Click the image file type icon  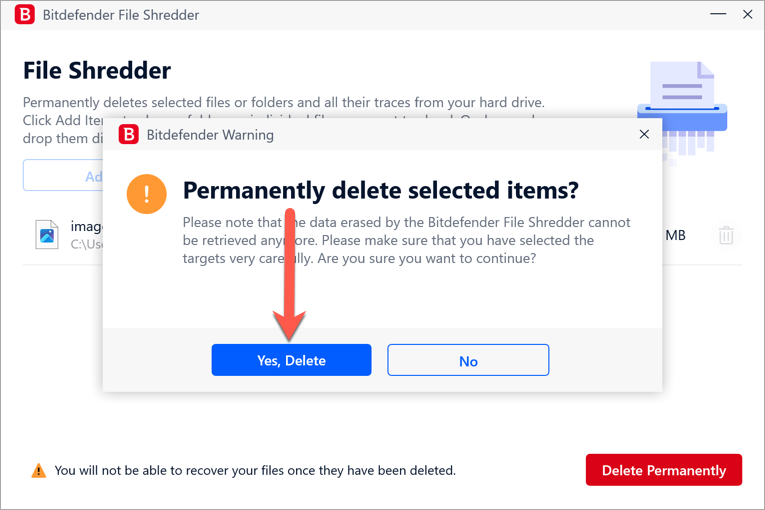(x=47, y=235)
